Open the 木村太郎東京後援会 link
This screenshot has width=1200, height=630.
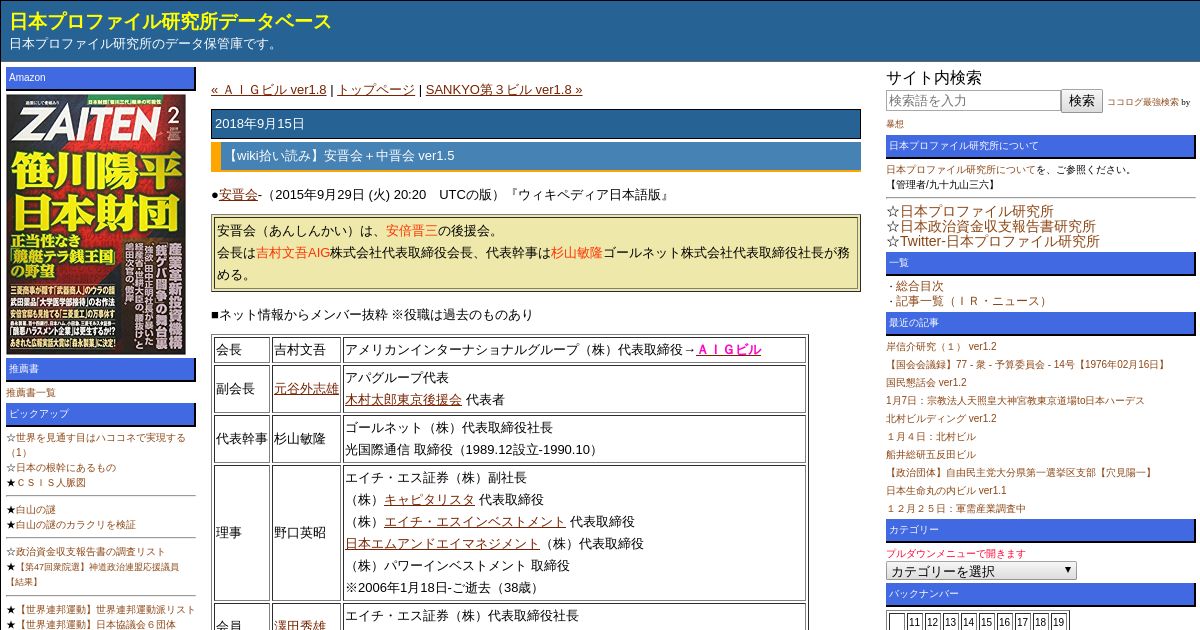(403, 399)
